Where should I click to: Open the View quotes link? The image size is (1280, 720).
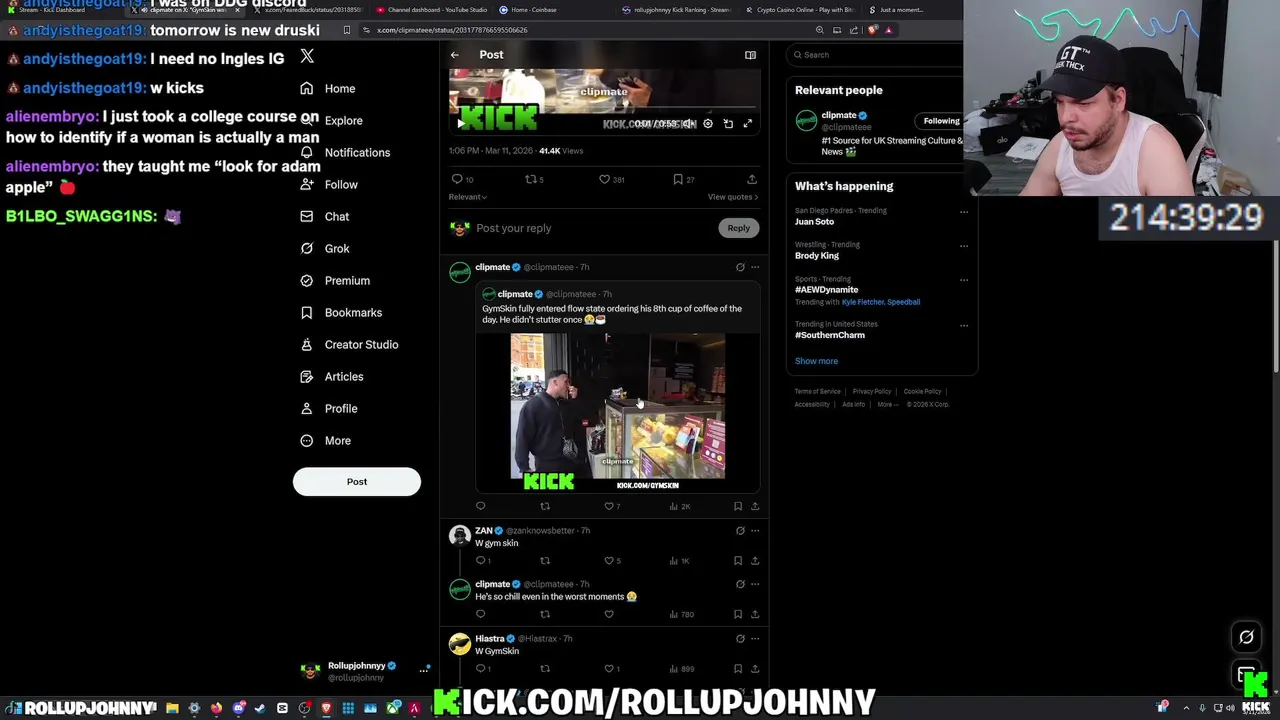point(733,197)
